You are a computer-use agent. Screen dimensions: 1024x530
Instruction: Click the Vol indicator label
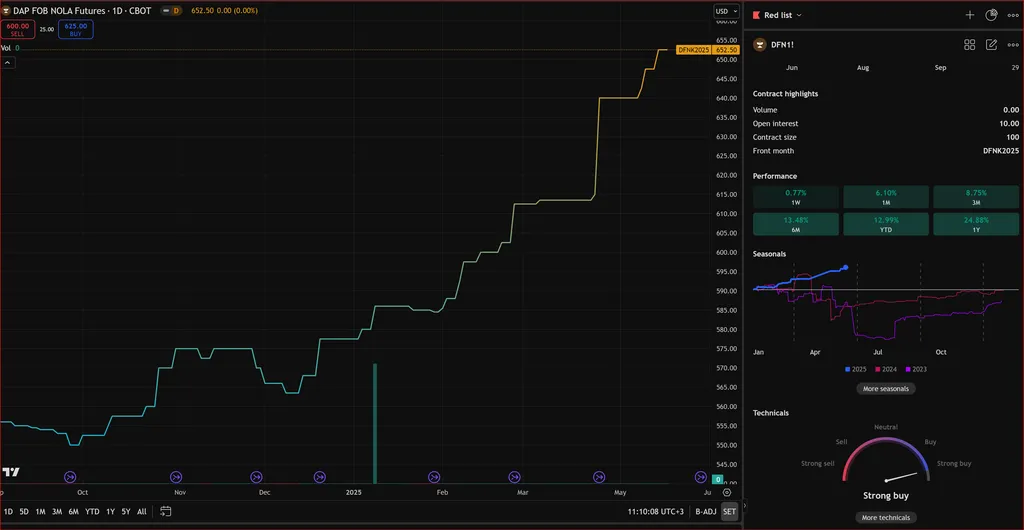6,48
